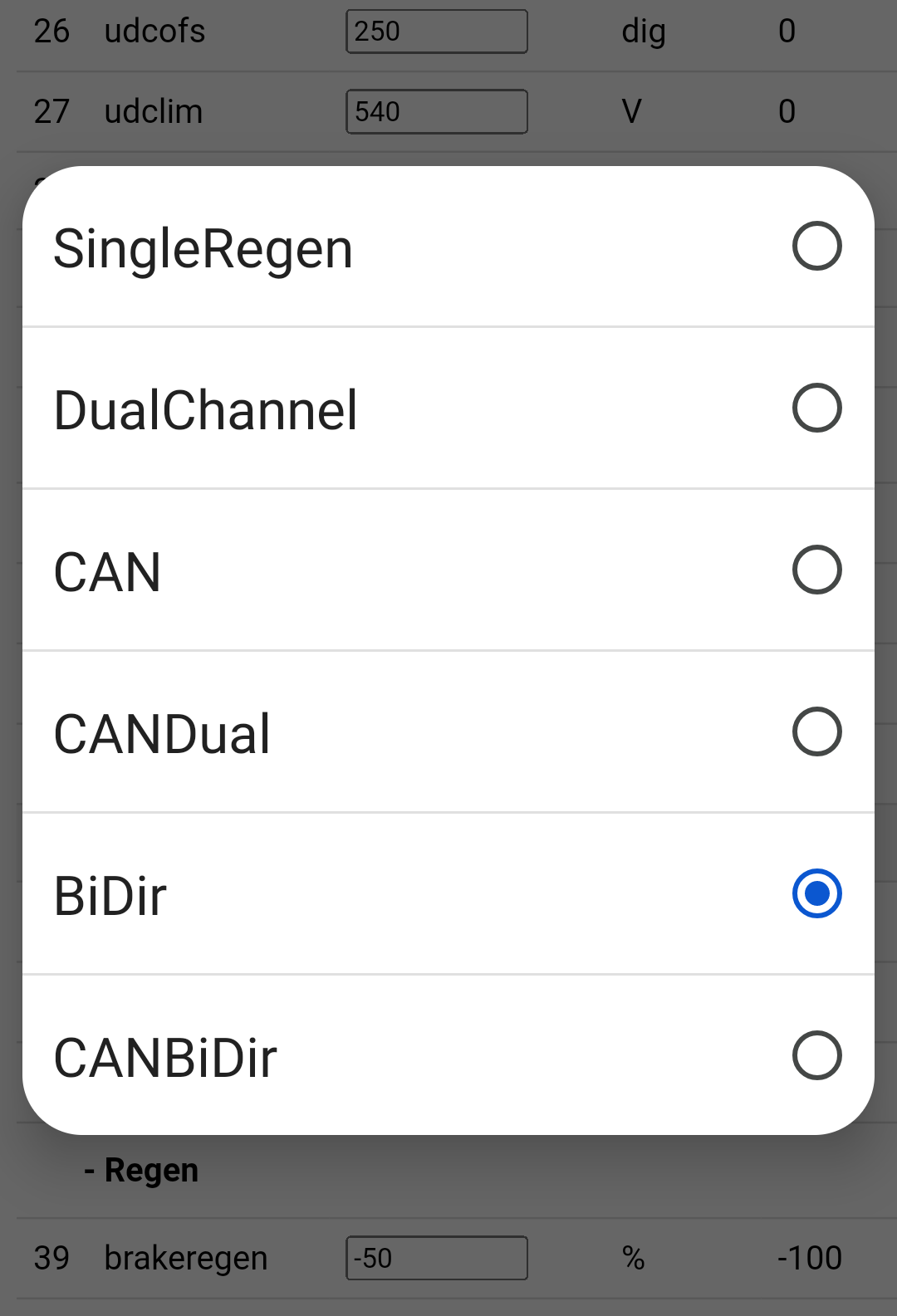Pick the CAN radio button

[816, 570]
